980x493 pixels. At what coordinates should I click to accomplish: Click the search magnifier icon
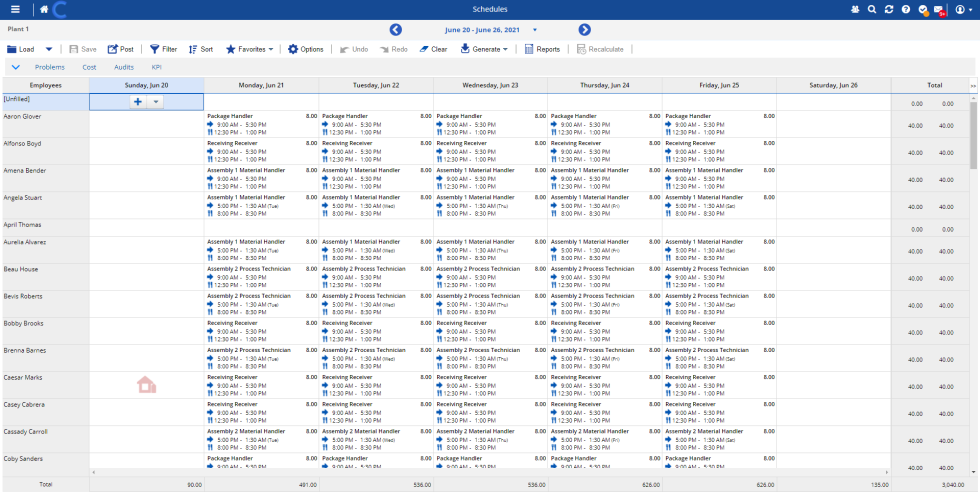pyautogui.click(x=872, y=9)
